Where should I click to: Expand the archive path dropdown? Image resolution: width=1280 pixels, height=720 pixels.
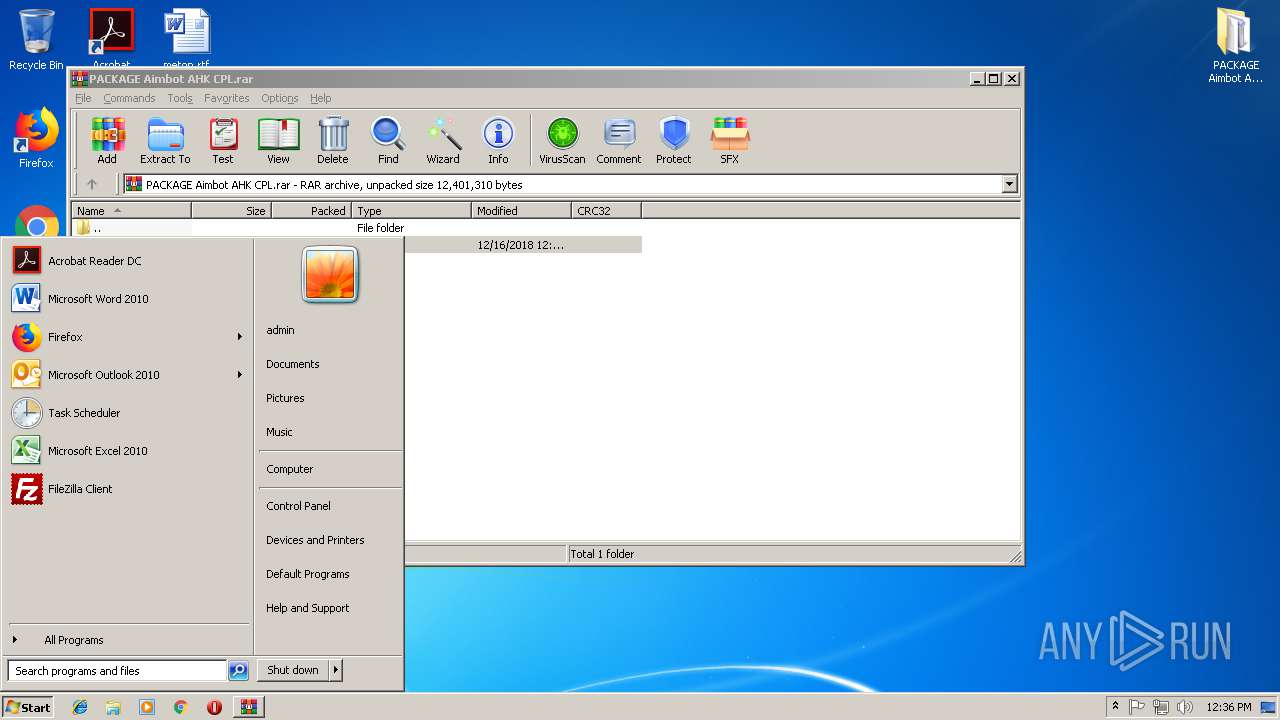[x=1009, y=184]
